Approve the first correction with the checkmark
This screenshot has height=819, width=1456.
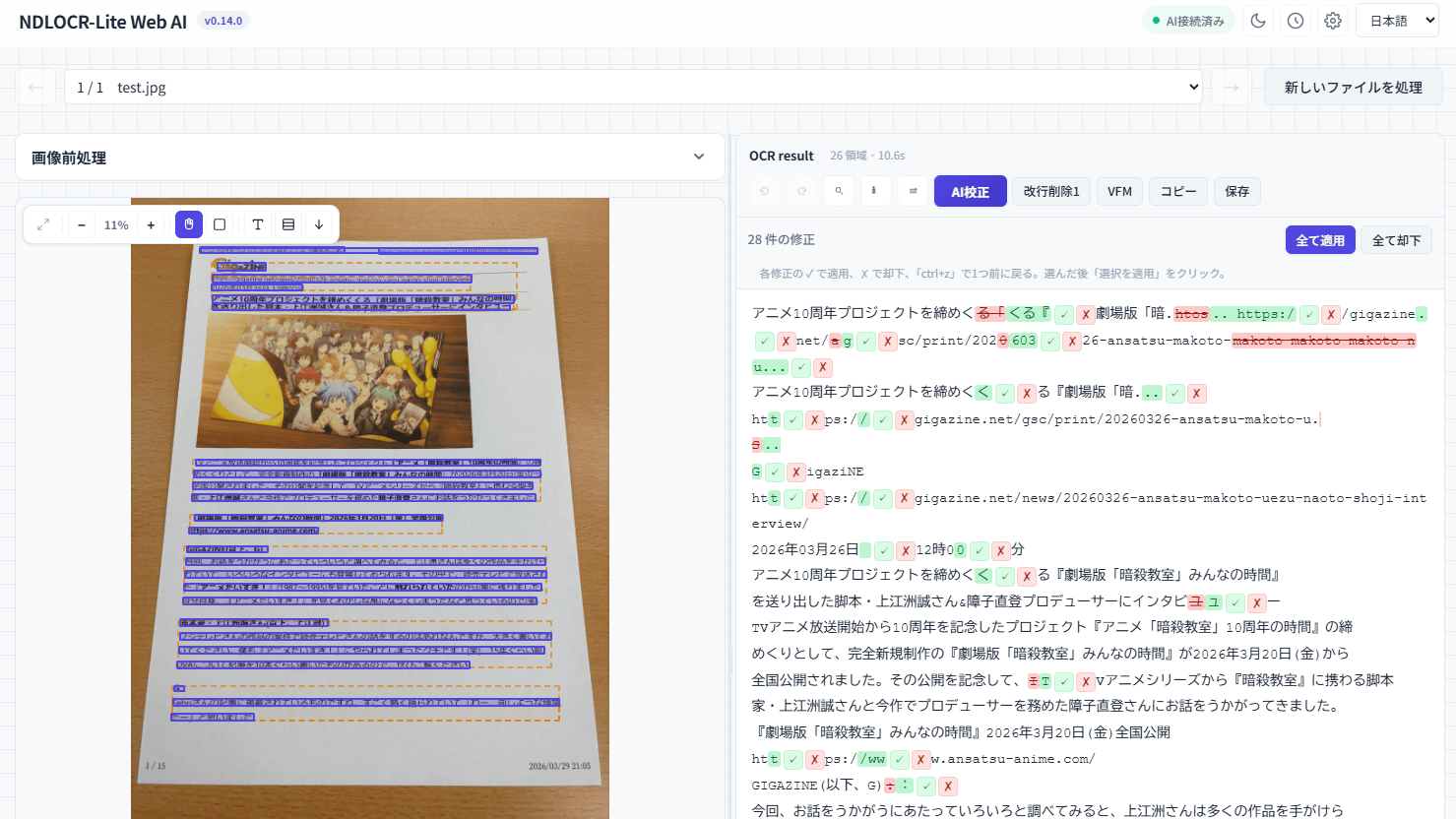(x=1062, y=313)
